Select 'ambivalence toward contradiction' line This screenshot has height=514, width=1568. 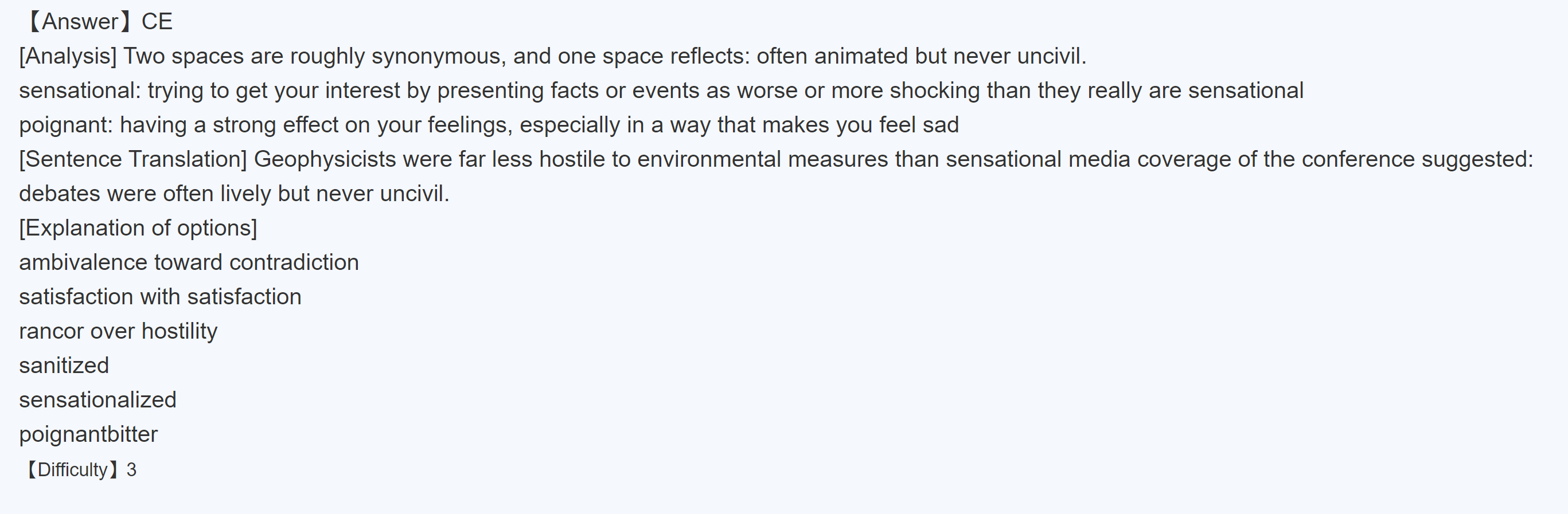coord(189,262)
